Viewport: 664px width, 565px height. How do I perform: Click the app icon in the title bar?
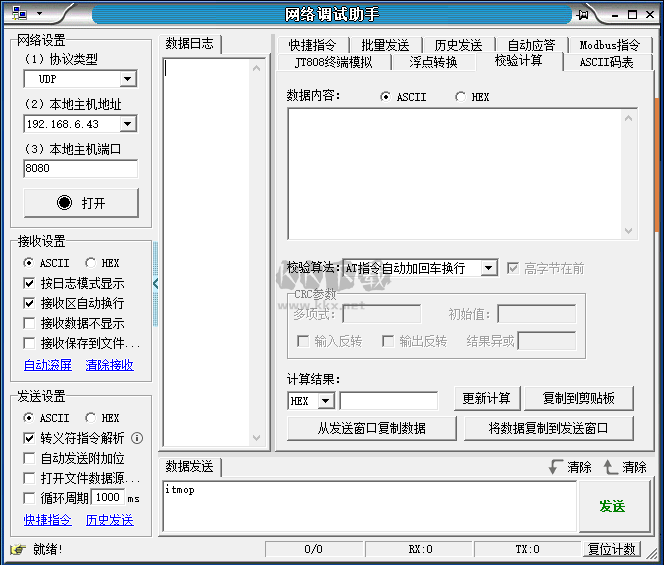(x=19, y=14)
